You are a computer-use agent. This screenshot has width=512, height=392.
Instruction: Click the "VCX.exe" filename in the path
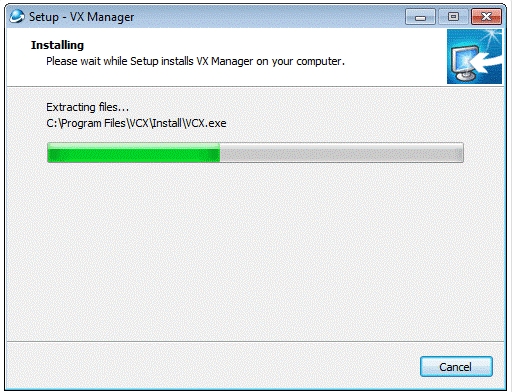(x=205, y=123)
